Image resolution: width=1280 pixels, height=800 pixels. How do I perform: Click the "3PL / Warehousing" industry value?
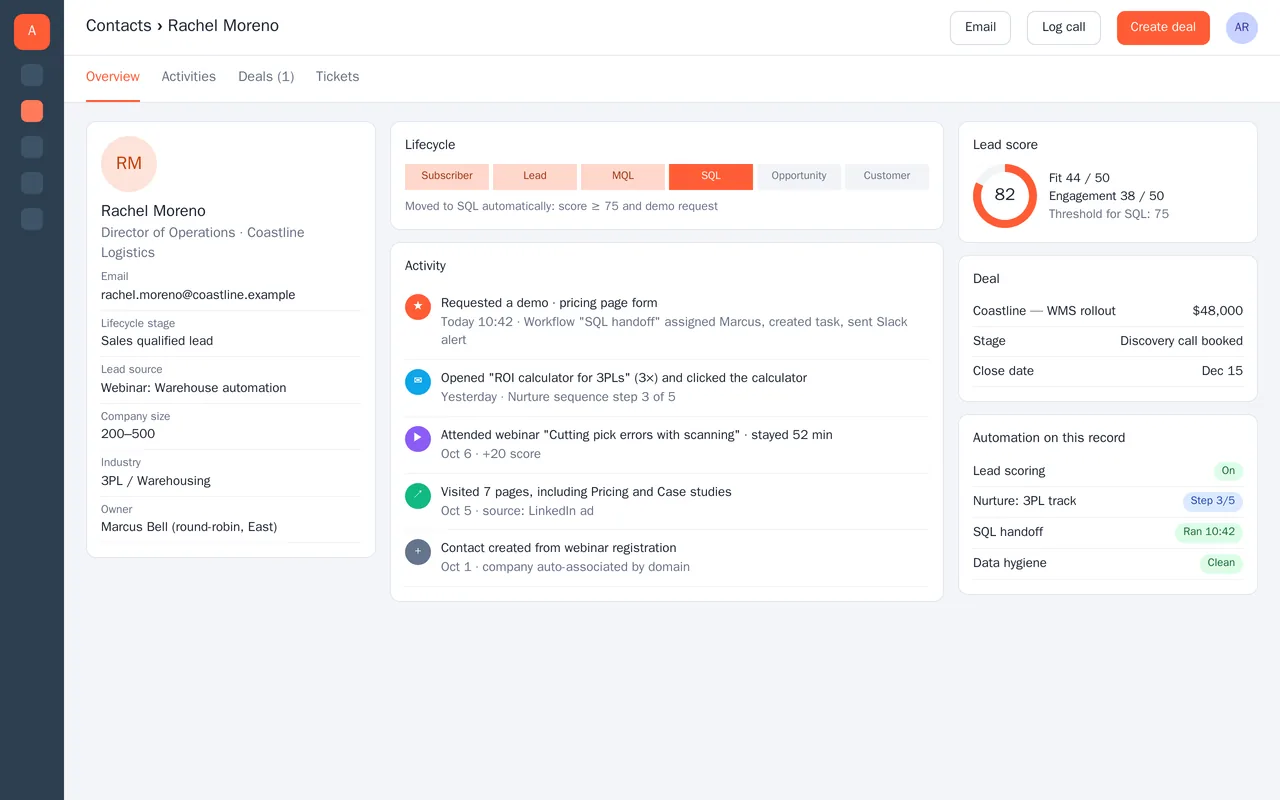coord(156,481)
